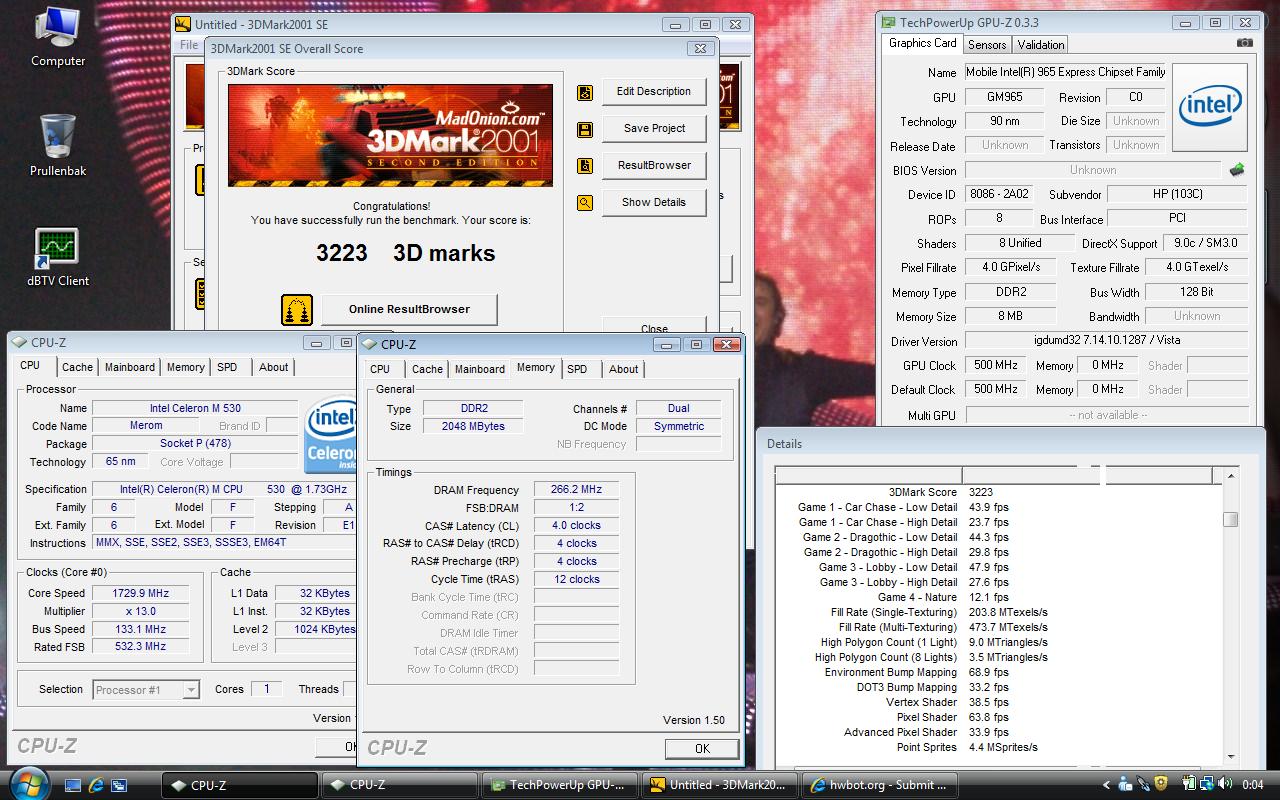Click the Switch between windows quick launch icon

[x=120, y=785]
